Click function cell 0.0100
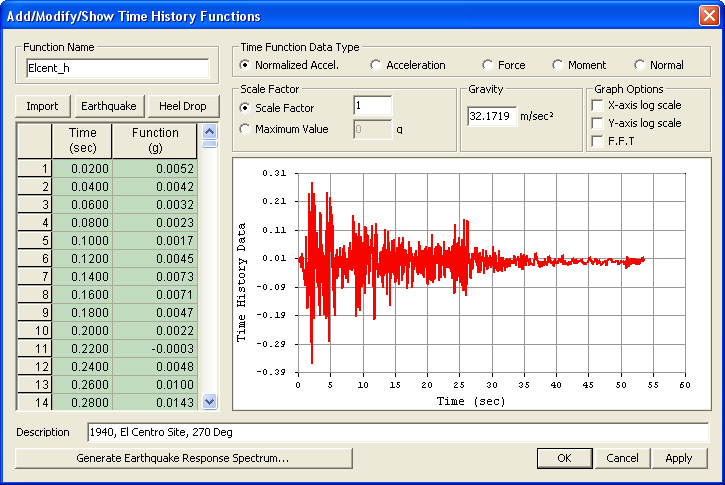 tap(155, 385)
